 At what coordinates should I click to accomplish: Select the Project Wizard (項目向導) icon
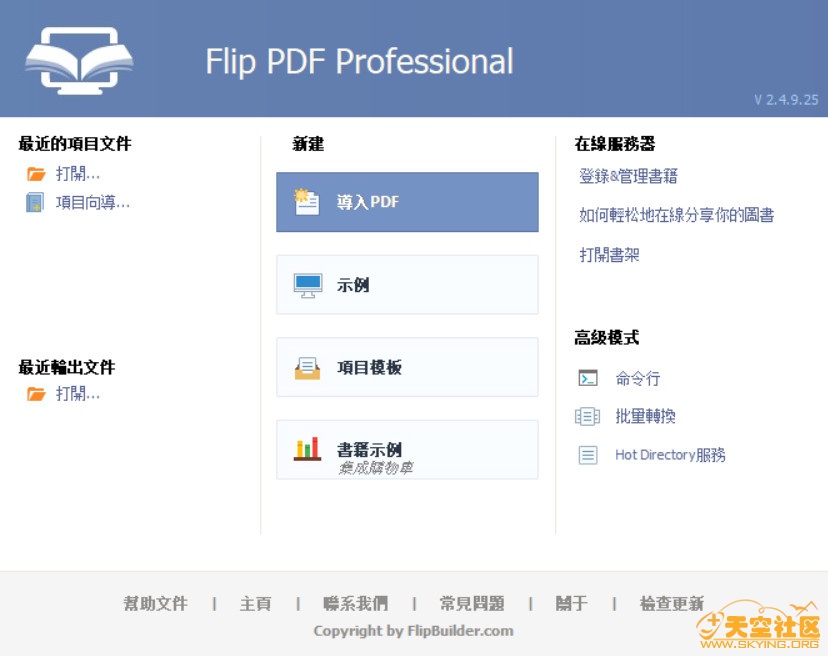[30, 202]
